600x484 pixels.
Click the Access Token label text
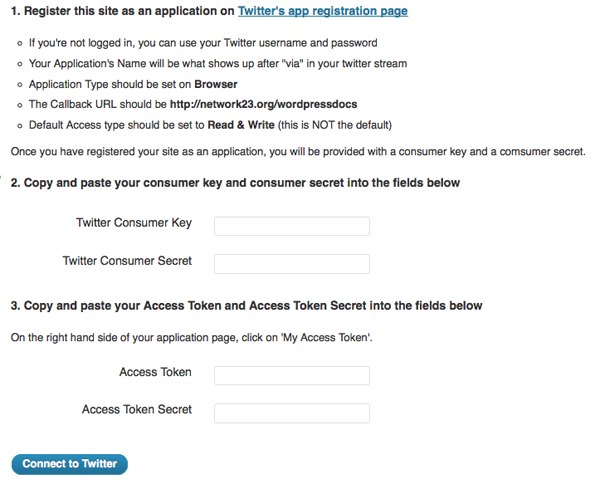pyautogui.click(x=155, y=372)
